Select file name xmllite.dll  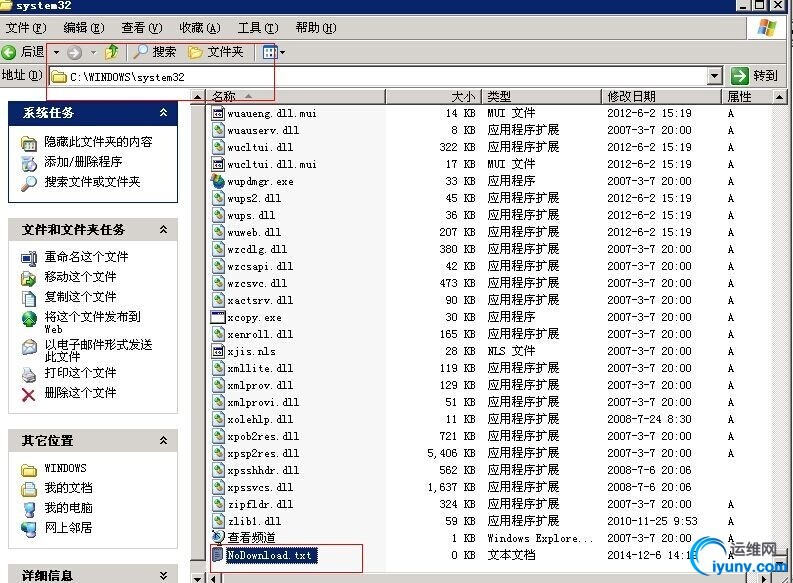[260, 368]
